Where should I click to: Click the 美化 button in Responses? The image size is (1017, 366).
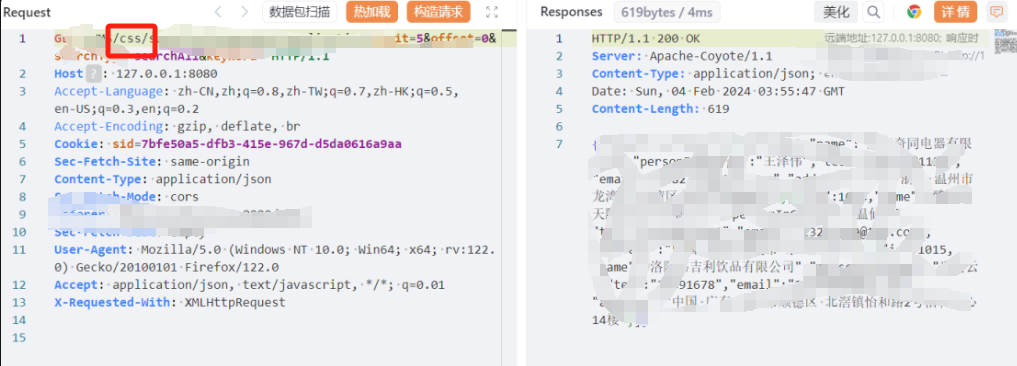point(836,12)
